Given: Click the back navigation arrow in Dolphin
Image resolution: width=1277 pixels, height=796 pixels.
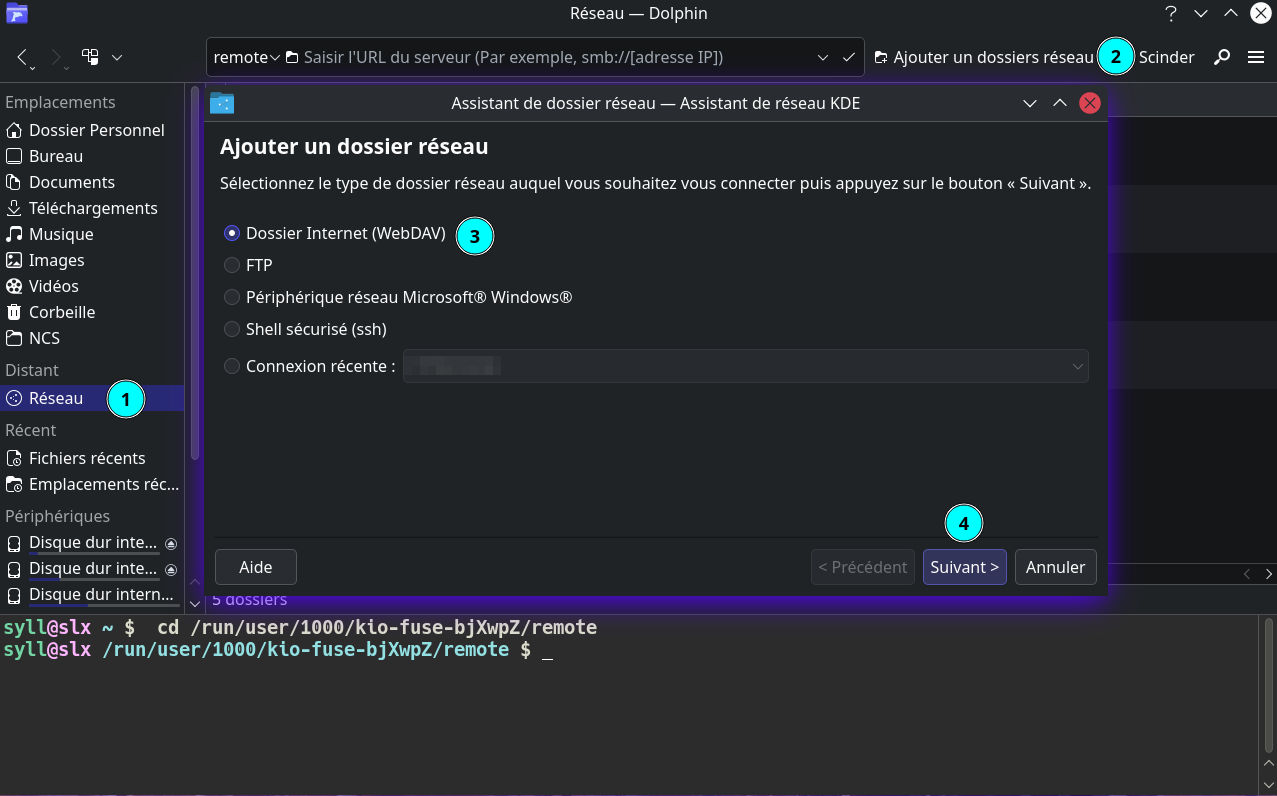Looking at the screenshot, I should [x=23, y=57].
